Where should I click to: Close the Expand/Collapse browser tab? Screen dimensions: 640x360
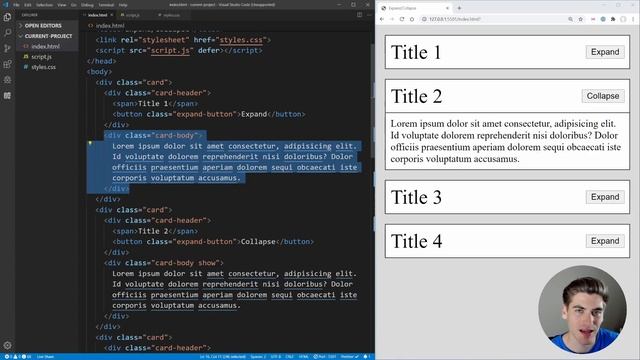coord(447,8)
